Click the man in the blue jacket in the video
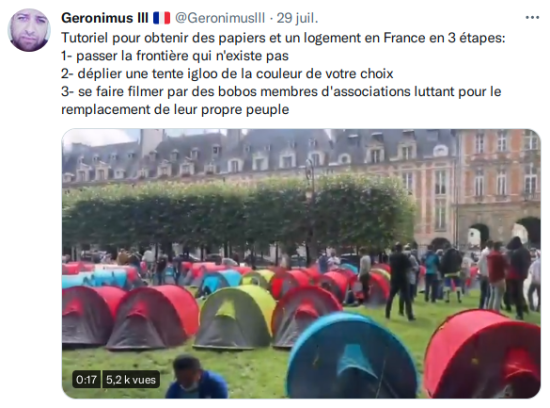550x408 pixels. coord(195,377)
